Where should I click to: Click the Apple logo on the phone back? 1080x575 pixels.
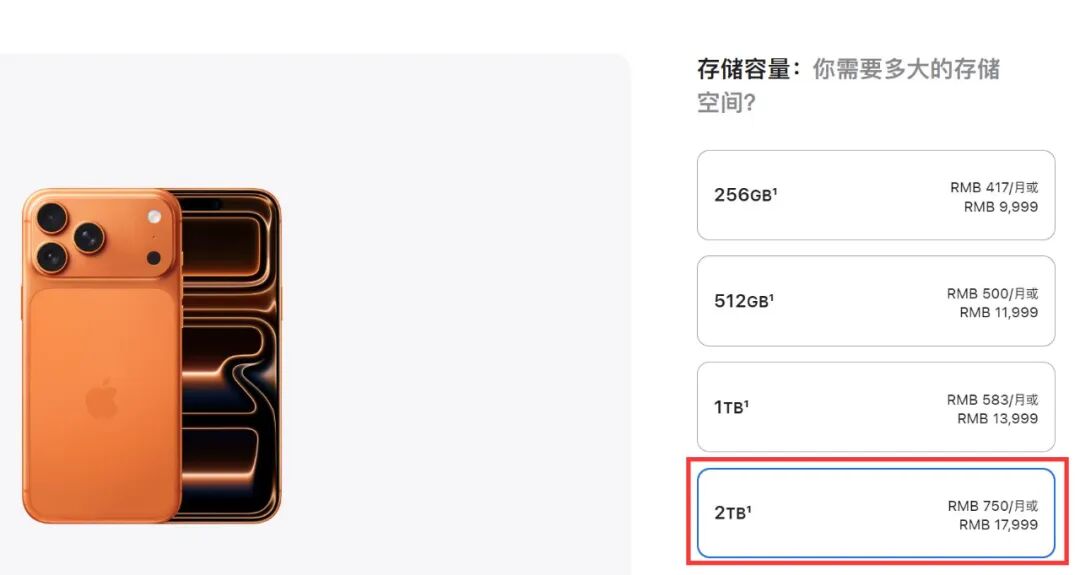click(x=101, y=401)
